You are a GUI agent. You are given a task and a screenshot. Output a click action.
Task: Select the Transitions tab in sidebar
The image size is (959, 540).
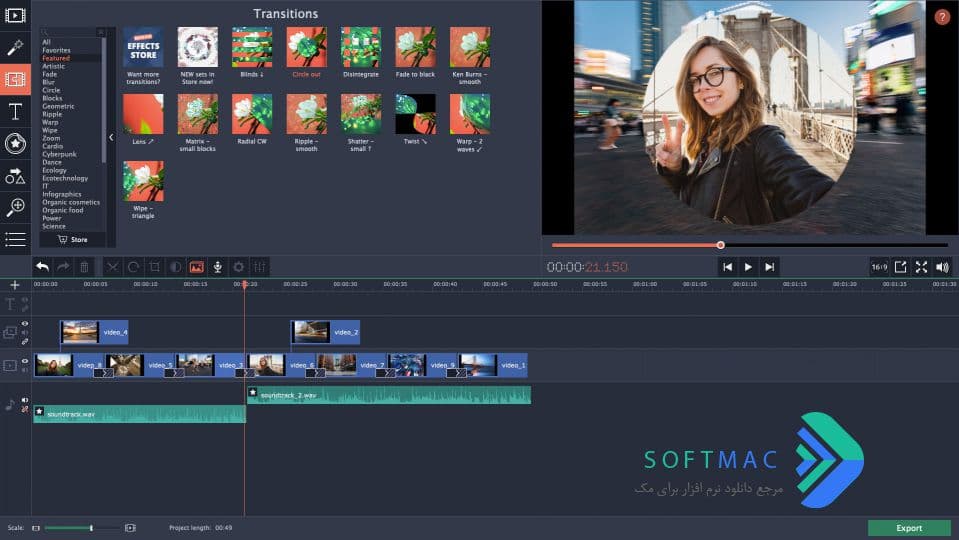(15, 80)
